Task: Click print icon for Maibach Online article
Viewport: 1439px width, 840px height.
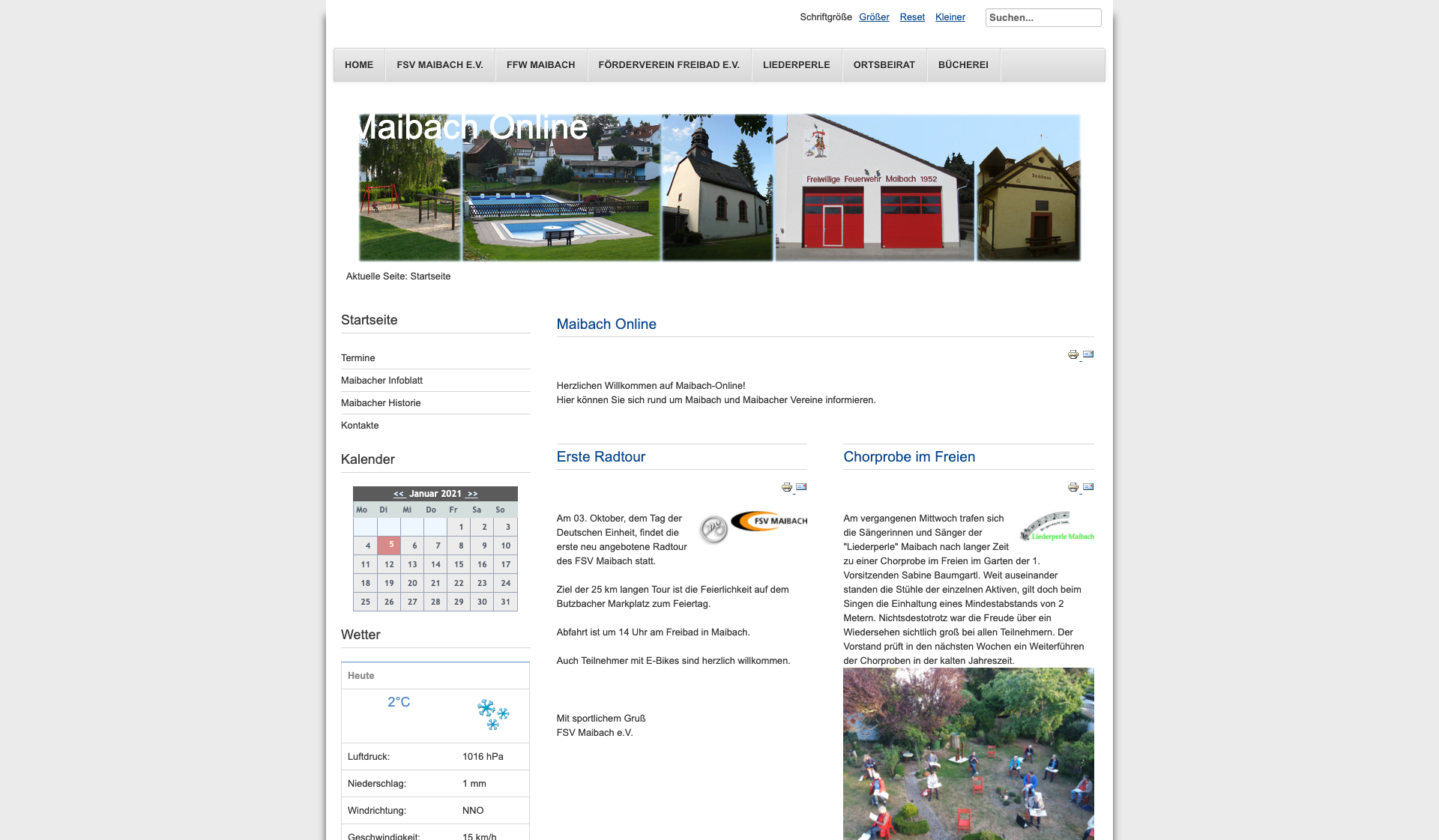Action: [1073, 354]
